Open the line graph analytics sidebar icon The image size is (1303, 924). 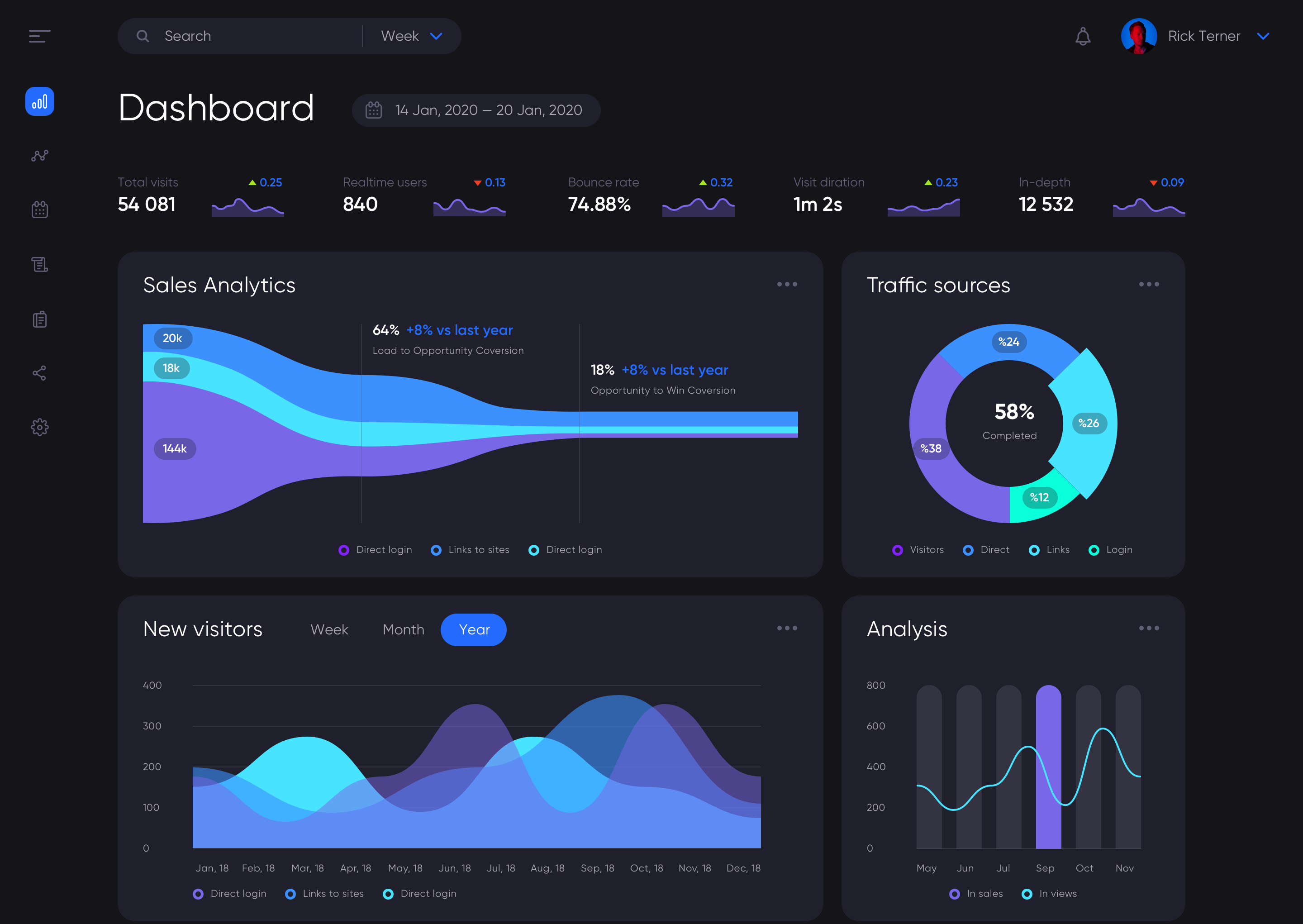coord(40,155)
